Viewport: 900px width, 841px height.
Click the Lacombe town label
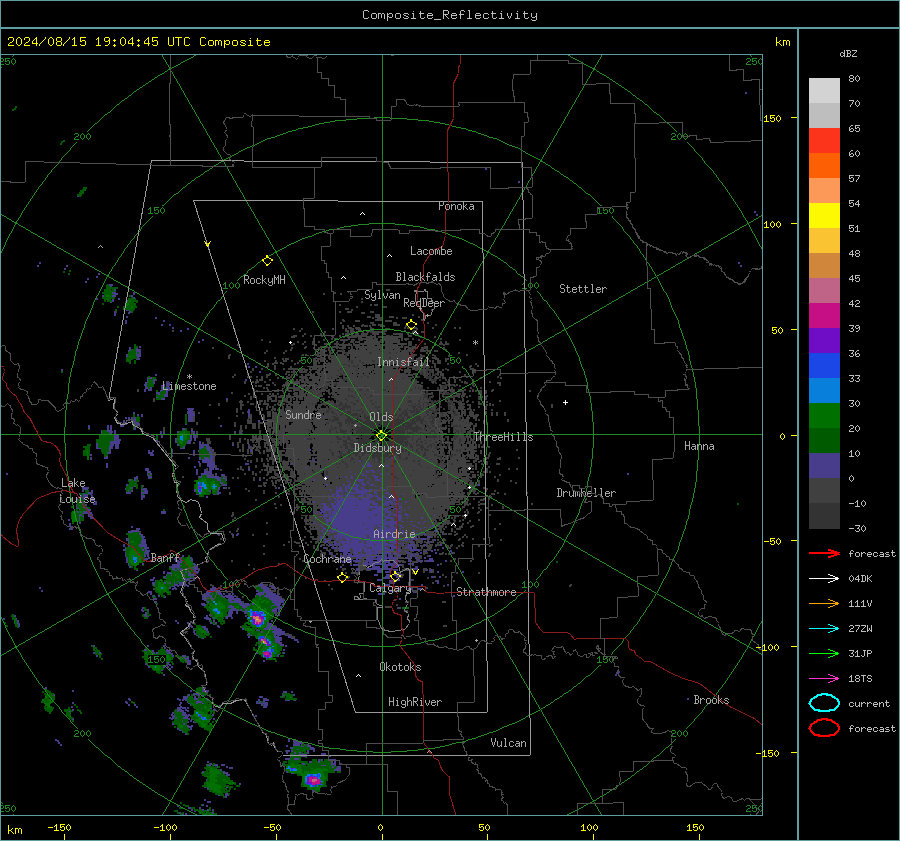click(431, 251)
